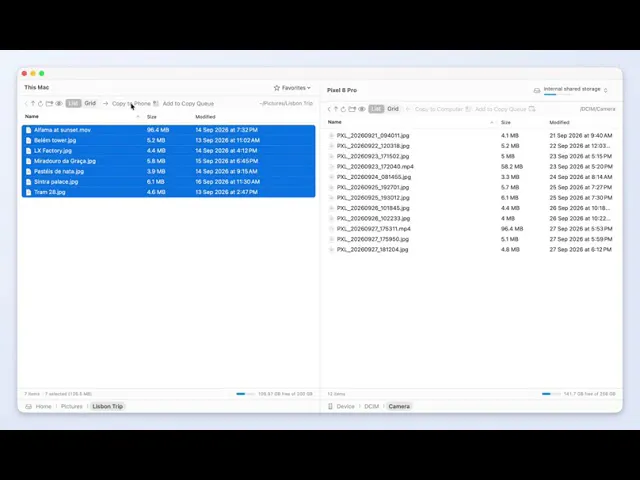
Task: Click file icon of Alfama at sunset.mov
Action: pos(28,130)
